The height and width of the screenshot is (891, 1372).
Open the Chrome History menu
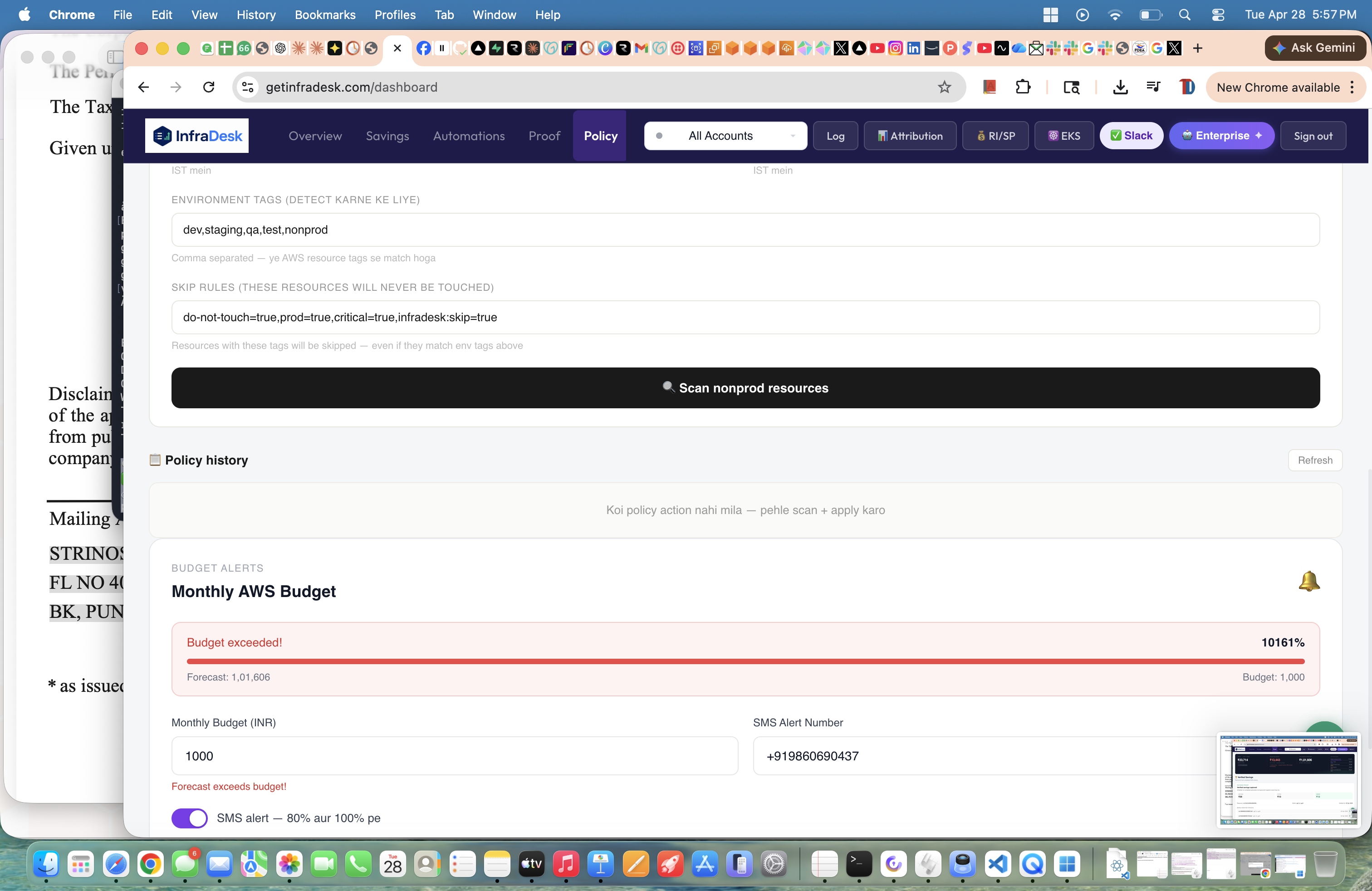click(x=256, y=15)
